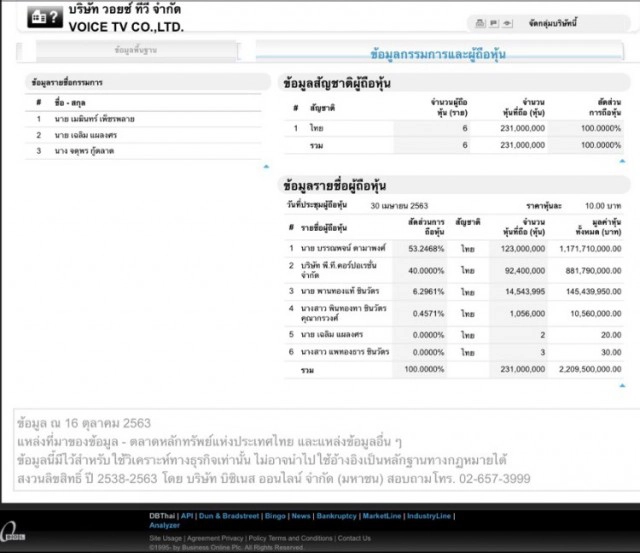Click the 2,209,500,000.00 total value cell

click(590, 369)
